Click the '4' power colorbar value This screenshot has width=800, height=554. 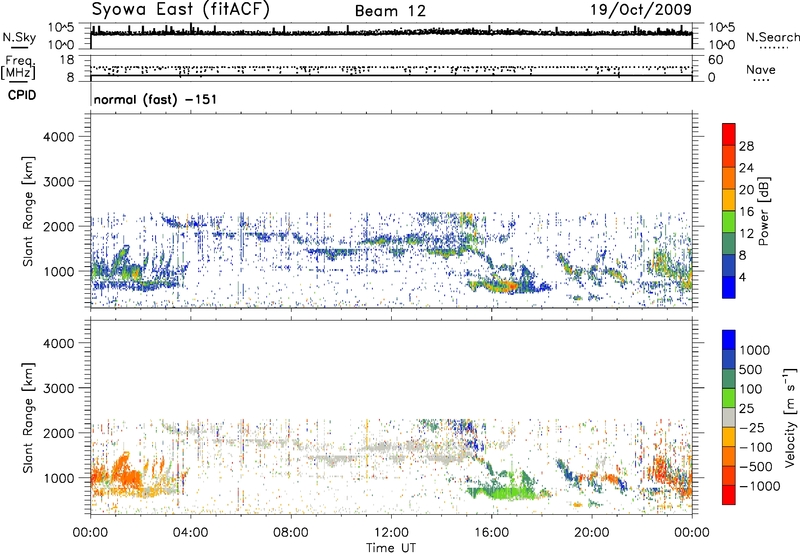tap(743, 277)
